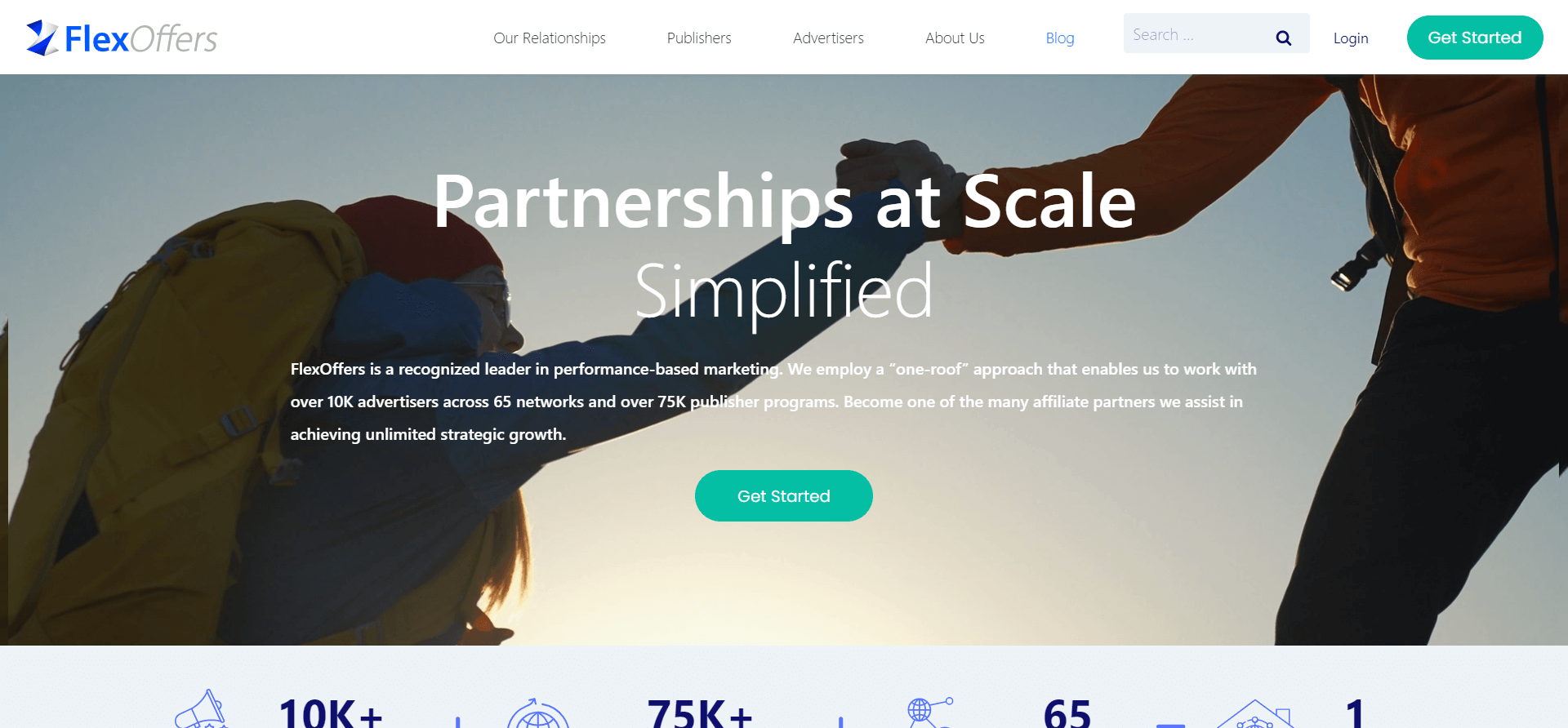Viewport: 1568px width, 728px height.
Task: Open the Publishers menu item
Action: tap(699, 38)
